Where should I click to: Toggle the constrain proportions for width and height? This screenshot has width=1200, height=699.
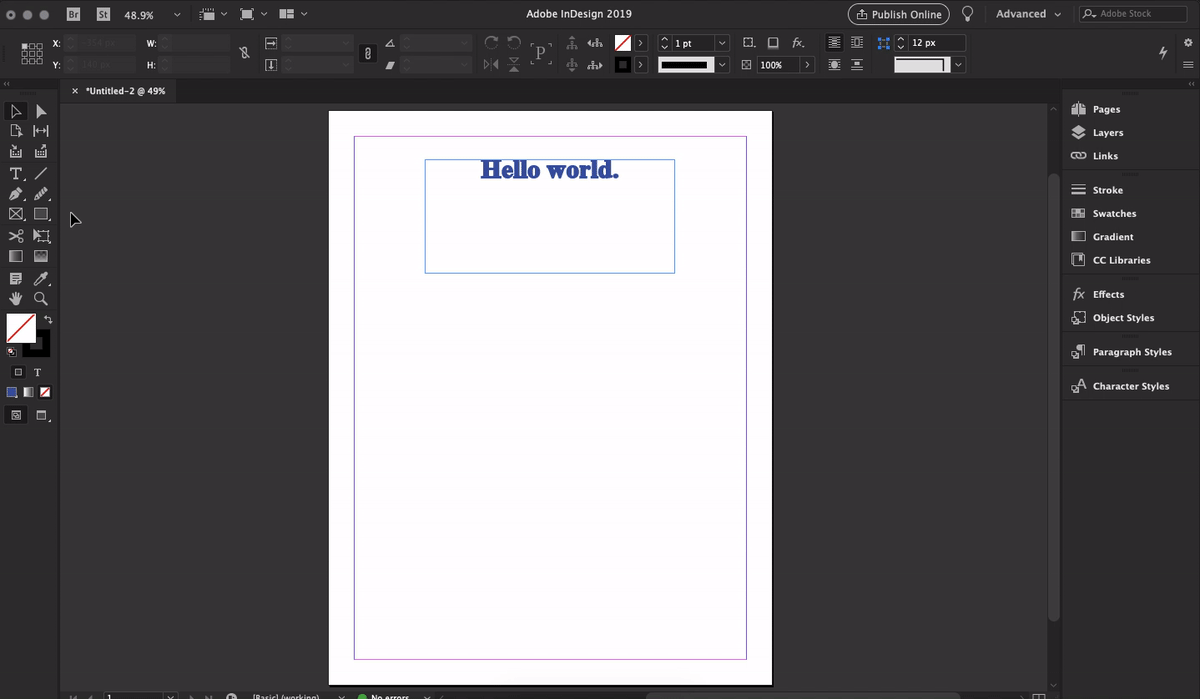(244, 53)
